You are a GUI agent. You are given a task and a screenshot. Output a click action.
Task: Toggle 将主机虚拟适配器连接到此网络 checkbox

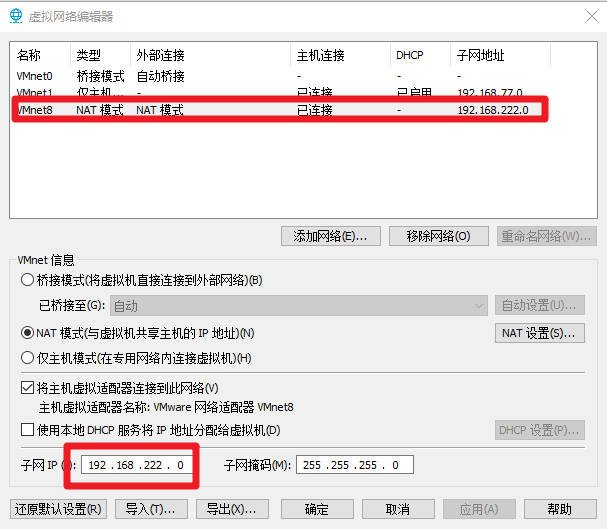pos(27,388)
